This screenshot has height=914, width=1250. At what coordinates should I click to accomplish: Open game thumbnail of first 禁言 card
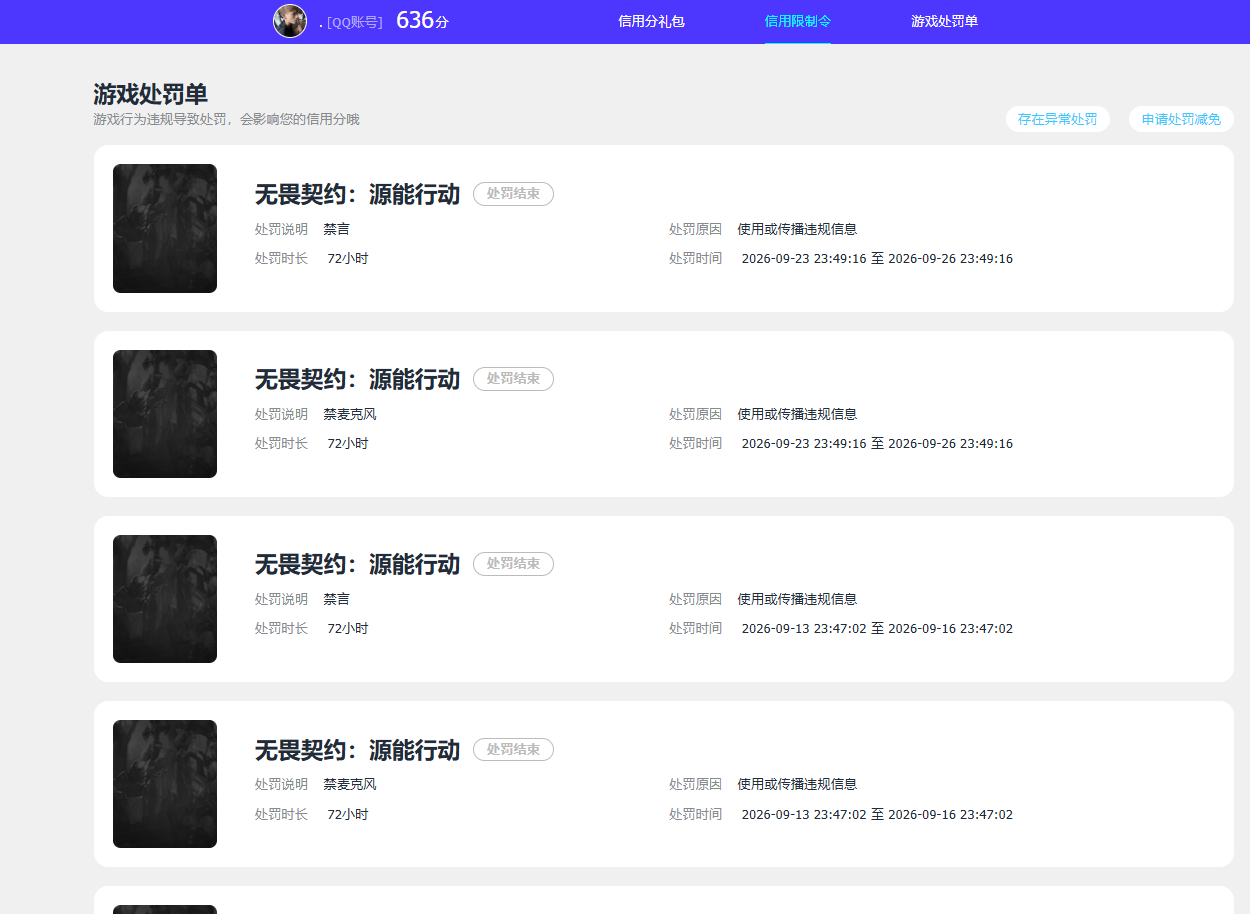(165, 228)
